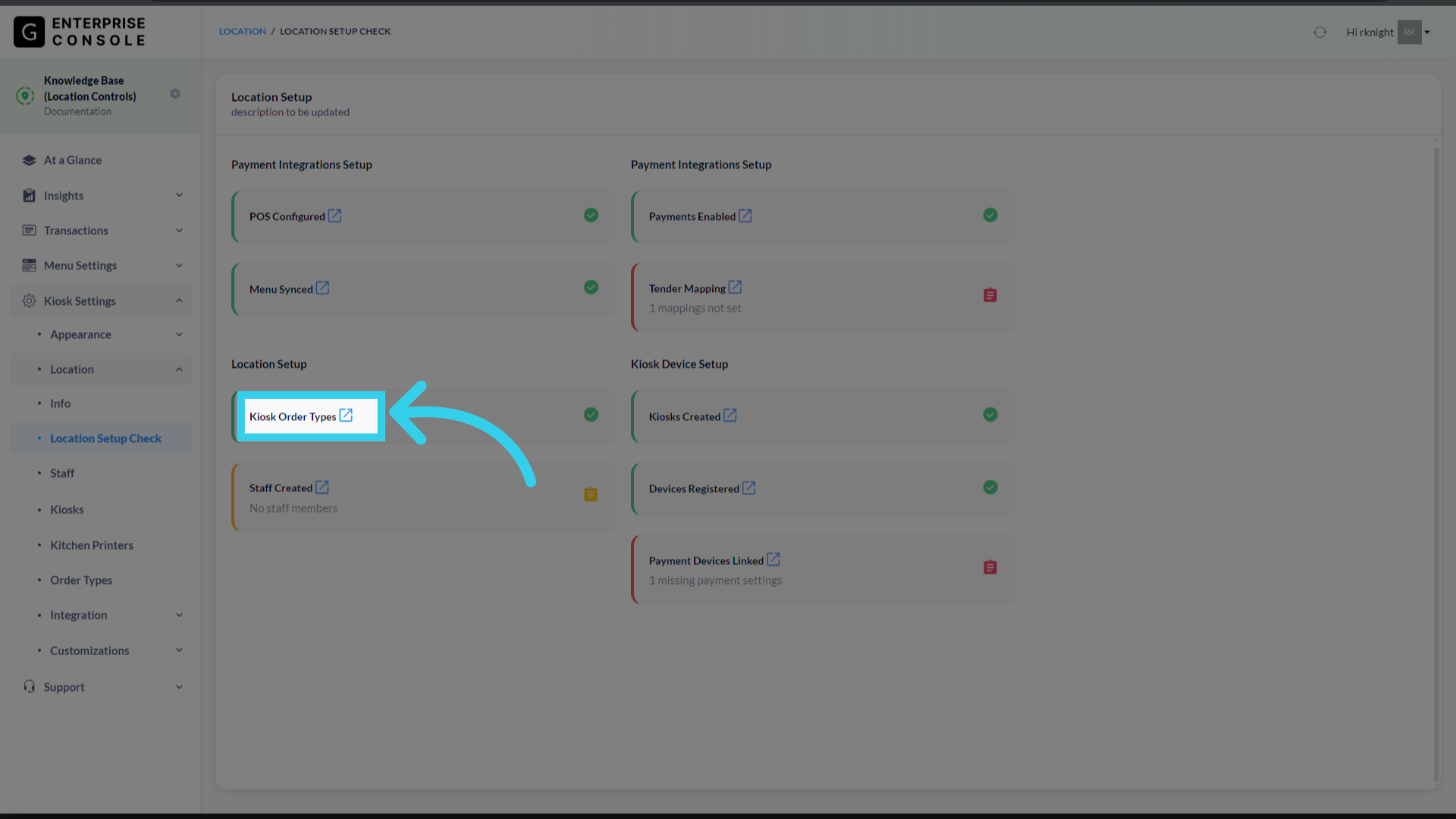Screen dimensions: 1456x819
Task: Click the Support headset icon
Action: [x=29, y=686]
